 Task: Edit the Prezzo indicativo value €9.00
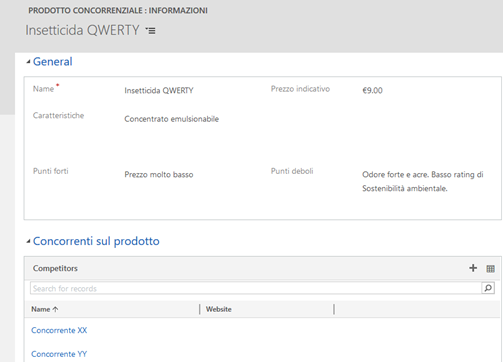click(373, 90)
